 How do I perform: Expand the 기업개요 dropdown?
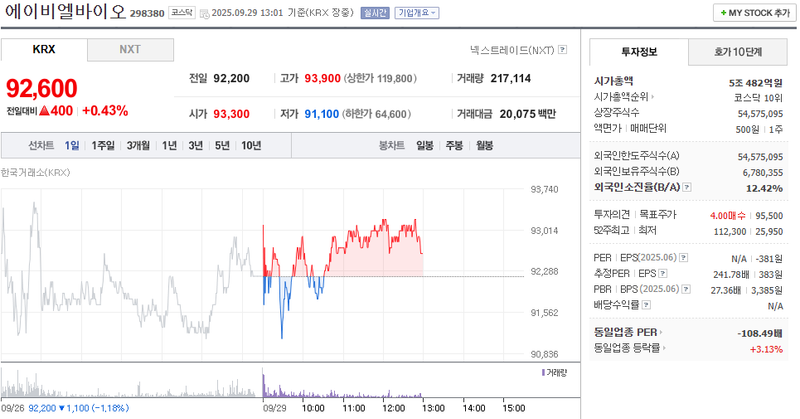[417, 13]
